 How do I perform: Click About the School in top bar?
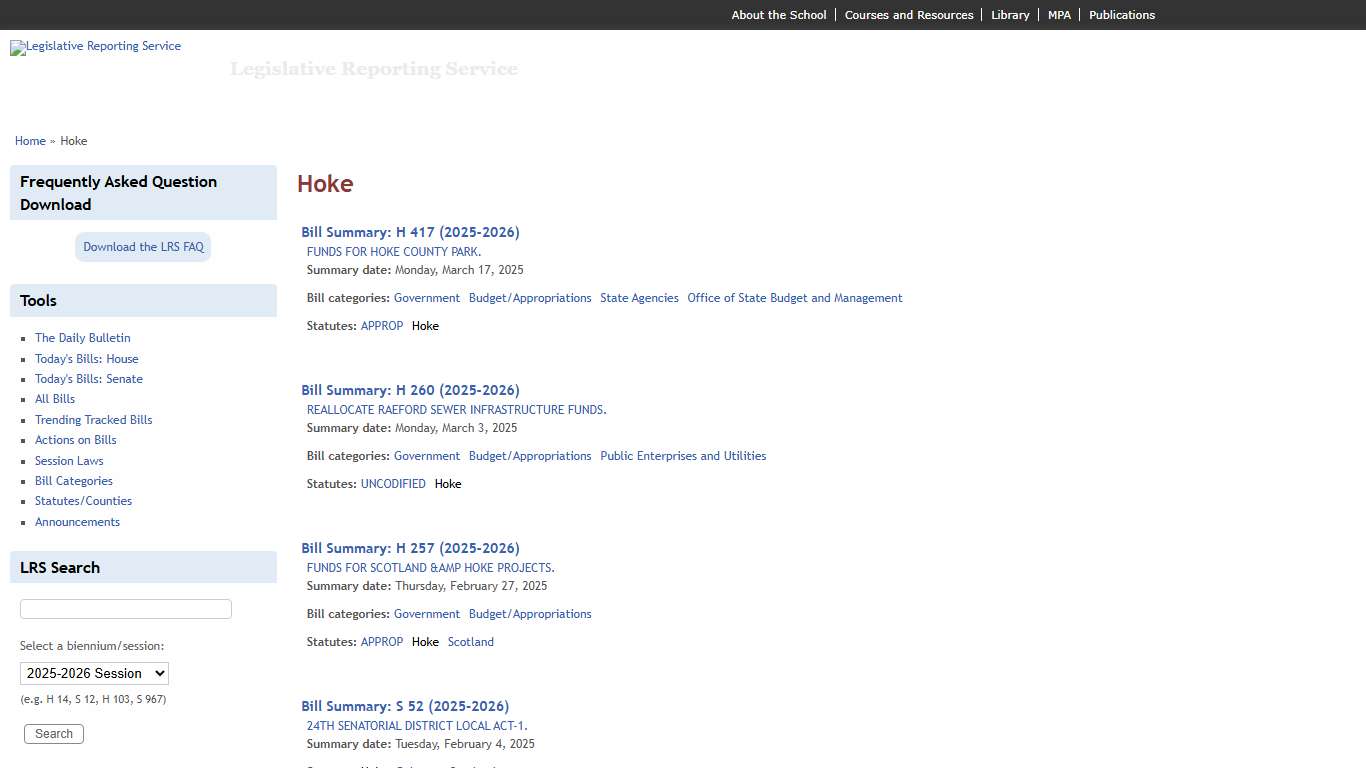click(x=778, y=14)
